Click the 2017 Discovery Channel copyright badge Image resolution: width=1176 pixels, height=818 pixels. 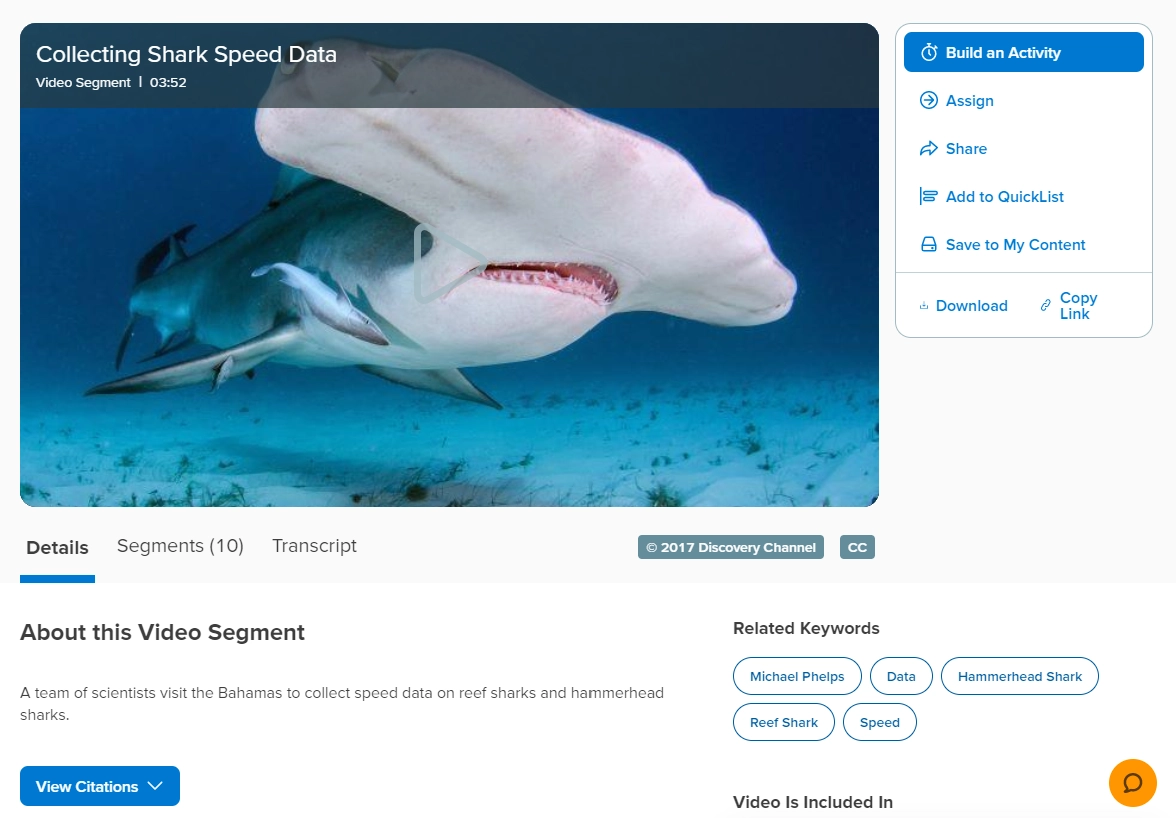click(x=730, y=547)
